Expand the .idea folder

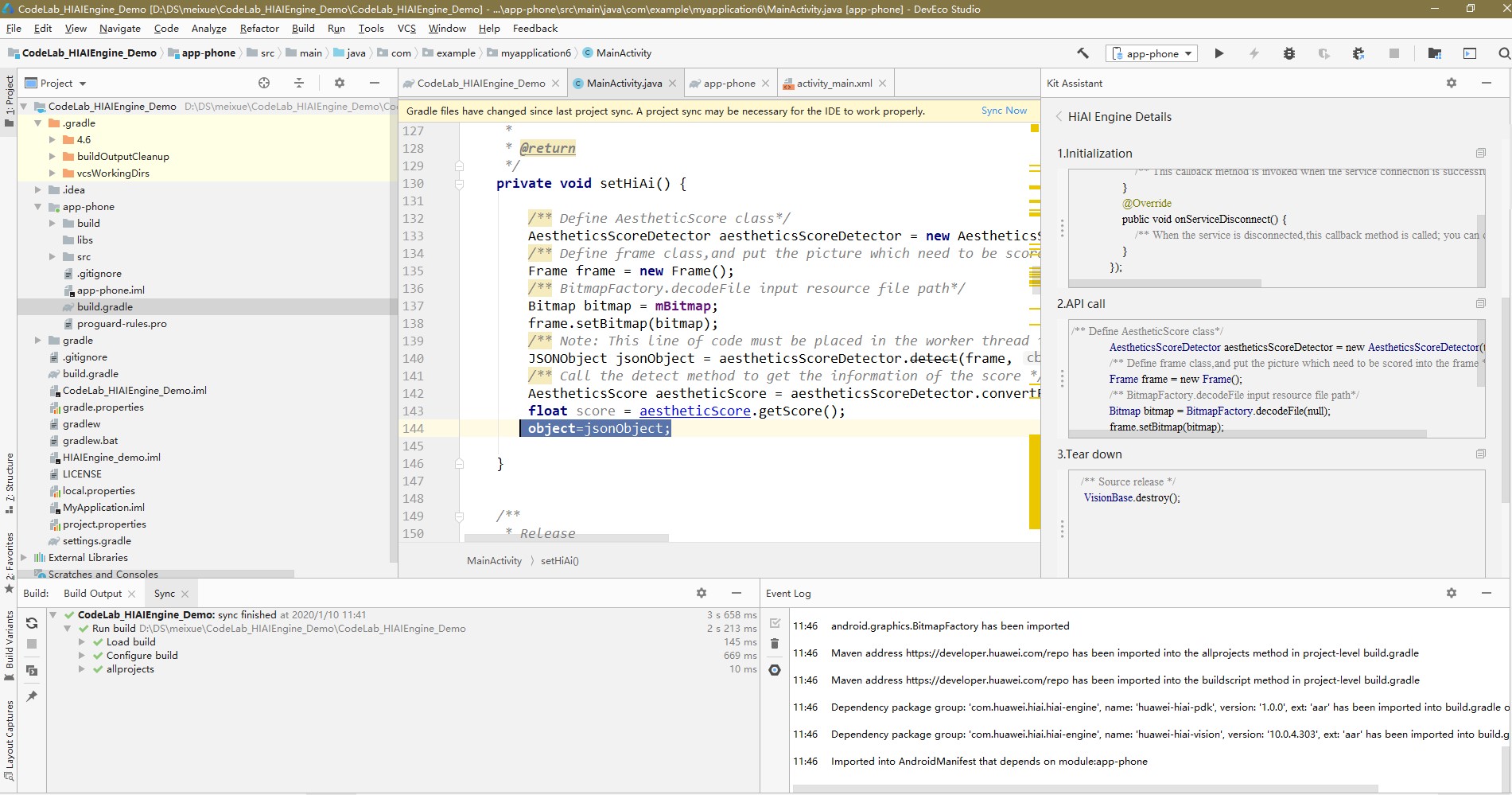pos(37,190)
